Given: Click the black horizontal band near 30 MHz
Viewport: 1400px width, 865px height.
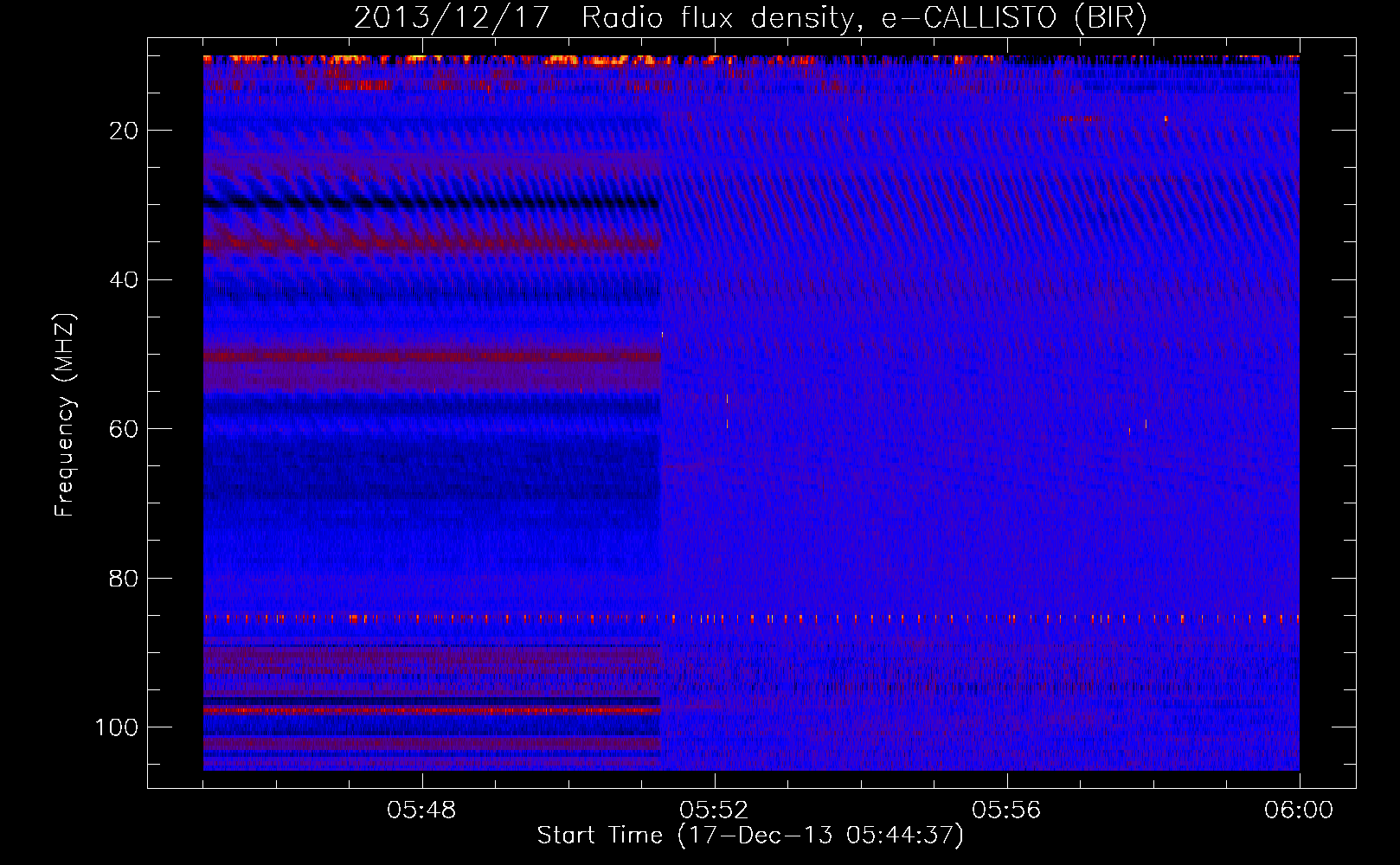Looking at the screenshot, I should [432, 203].
